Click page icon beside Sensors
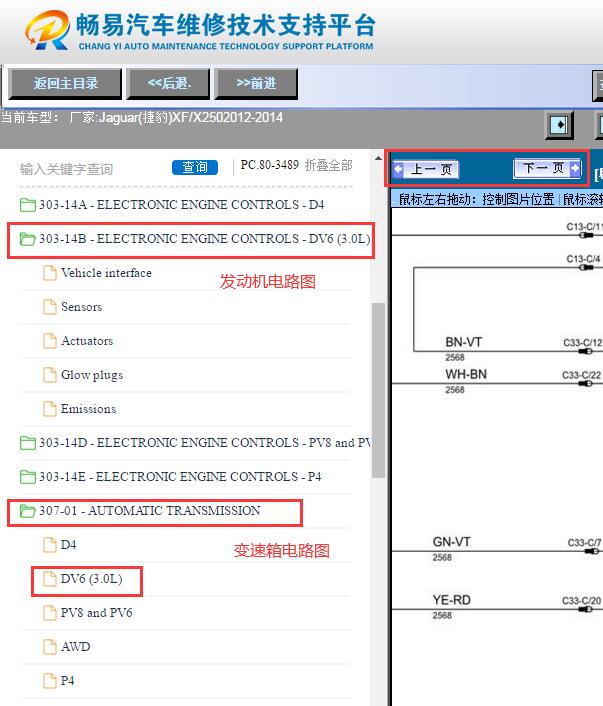This screenshot has width=603, height=706. pos(50,307)
